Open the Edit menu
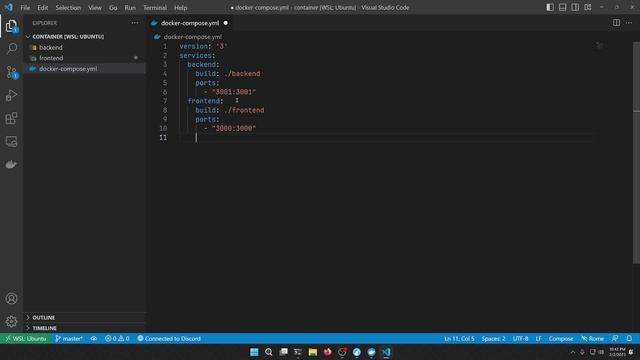Screen dimensions: 640x360 click(42, 8)
